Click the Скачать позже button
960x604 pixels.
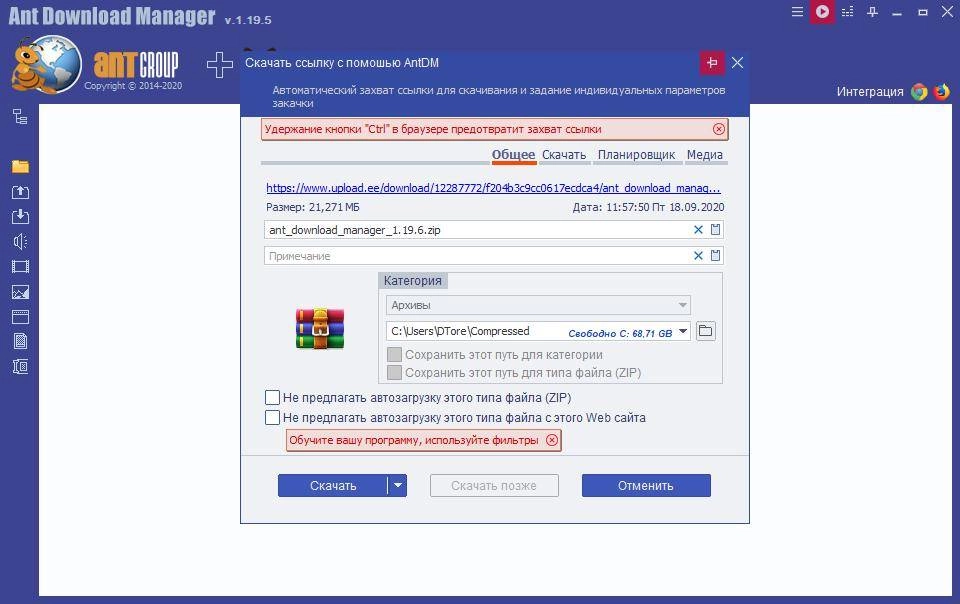(494, 485)
